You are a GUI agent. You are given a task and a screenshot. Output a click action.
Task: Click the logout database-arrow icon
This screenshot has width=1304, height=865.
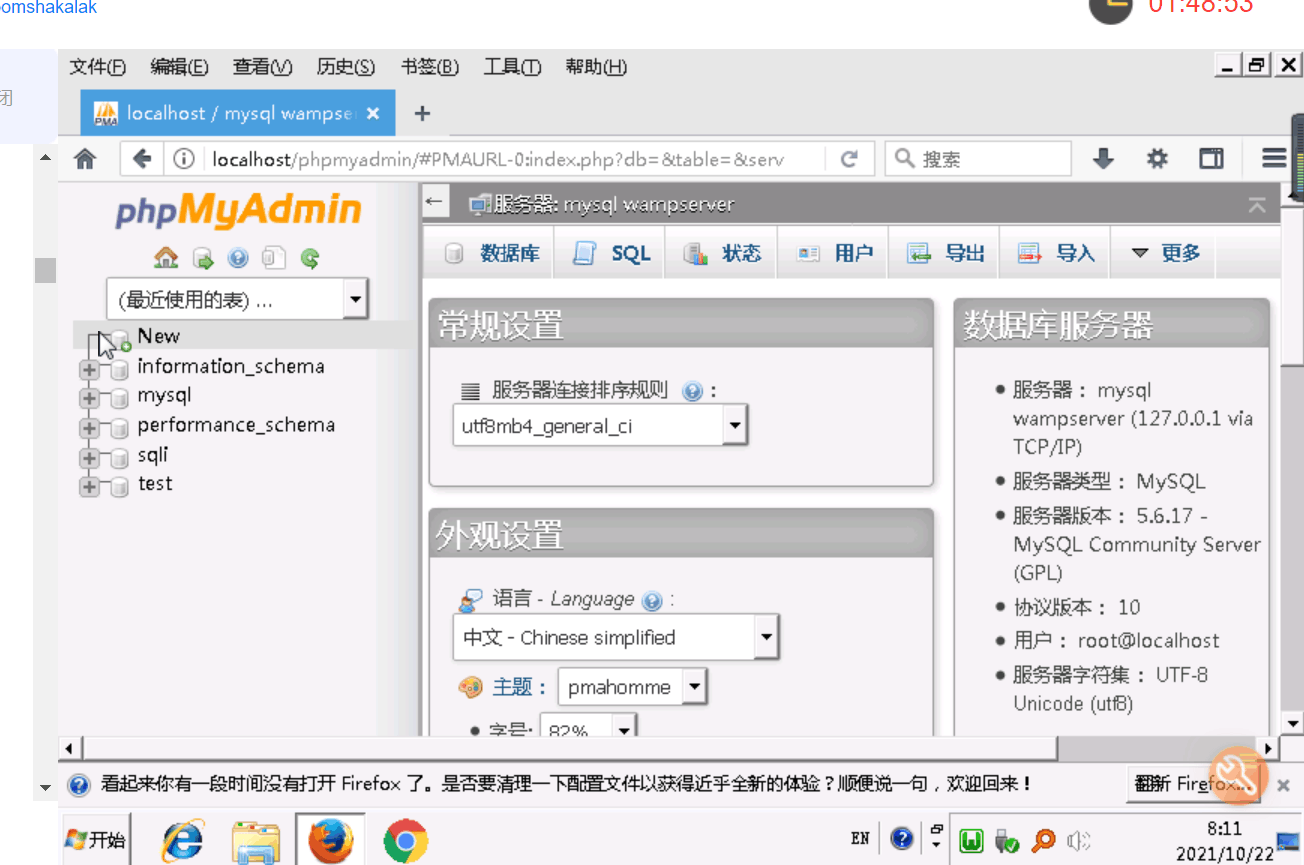pyautogui.click(x=203, y=258)
